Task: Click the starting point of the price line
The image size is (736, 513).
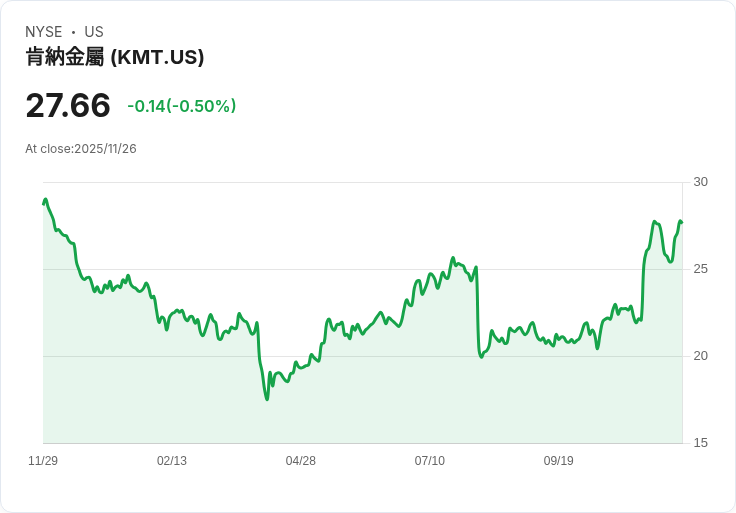Action: tap(44, 203)
